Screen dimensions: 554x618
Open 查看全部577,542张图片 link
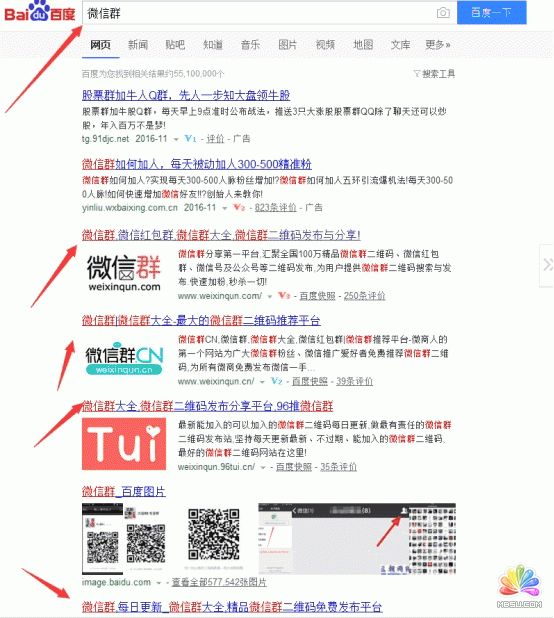point(219,583)
